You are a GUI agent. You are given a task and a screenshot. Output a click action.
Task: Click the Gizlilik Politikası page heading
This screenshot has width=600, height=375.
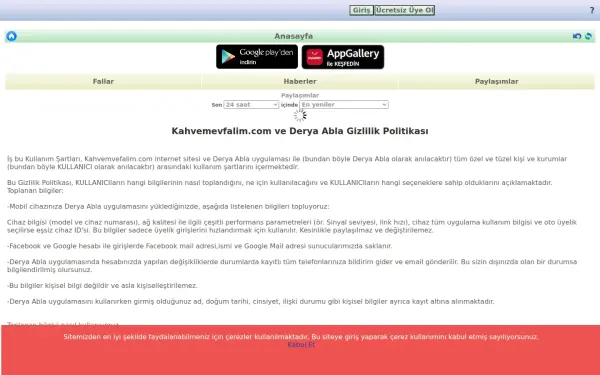(300, 131)
